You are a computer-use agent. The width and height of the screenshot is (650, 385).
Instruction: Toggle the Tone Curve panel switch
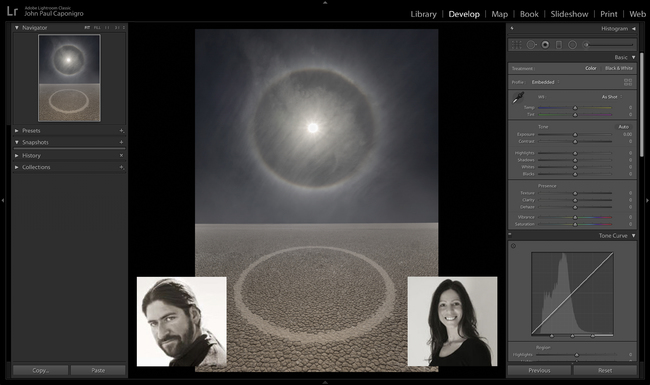tap(510, 235)
